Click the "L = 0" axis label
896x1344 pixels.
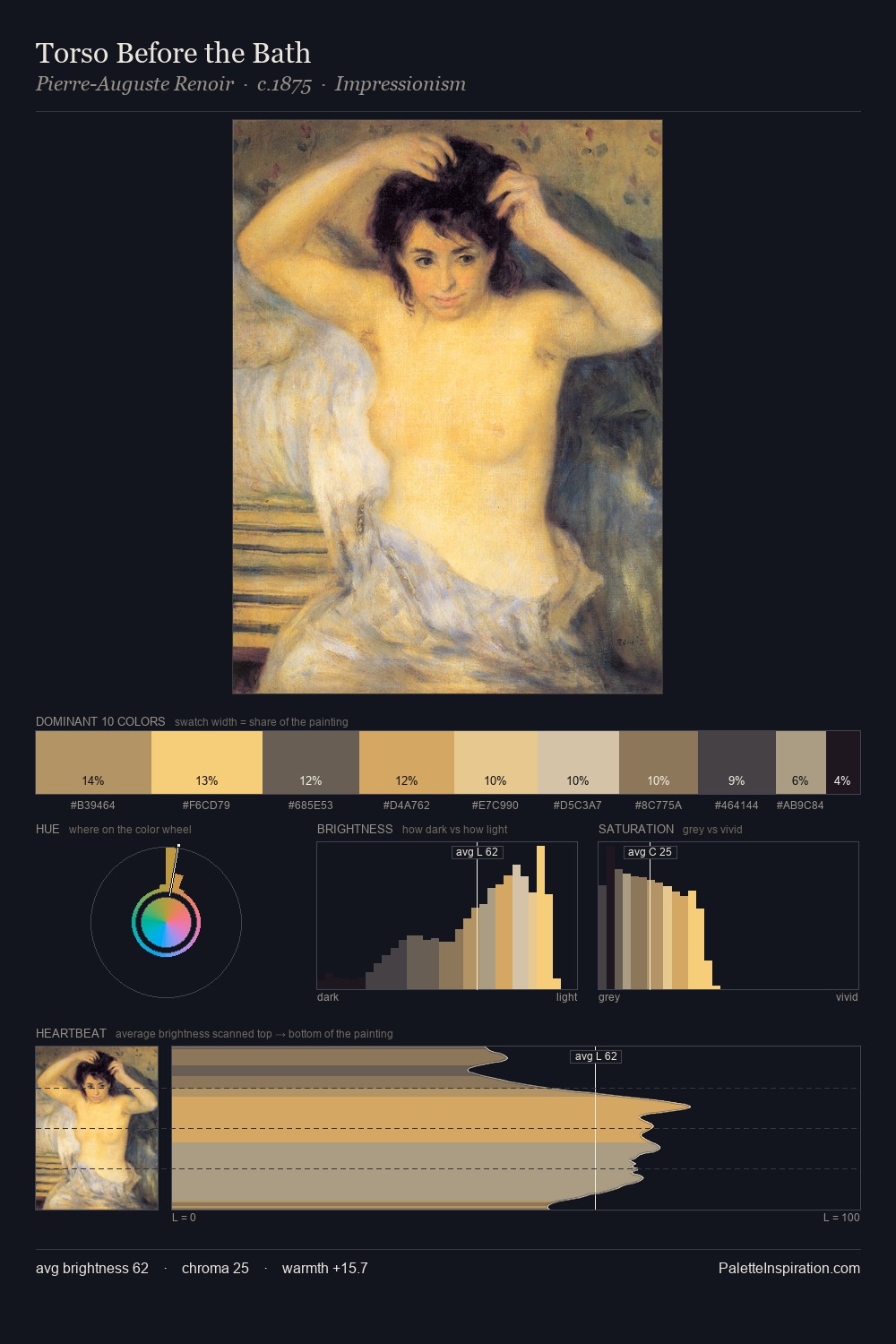point(184,1217)
